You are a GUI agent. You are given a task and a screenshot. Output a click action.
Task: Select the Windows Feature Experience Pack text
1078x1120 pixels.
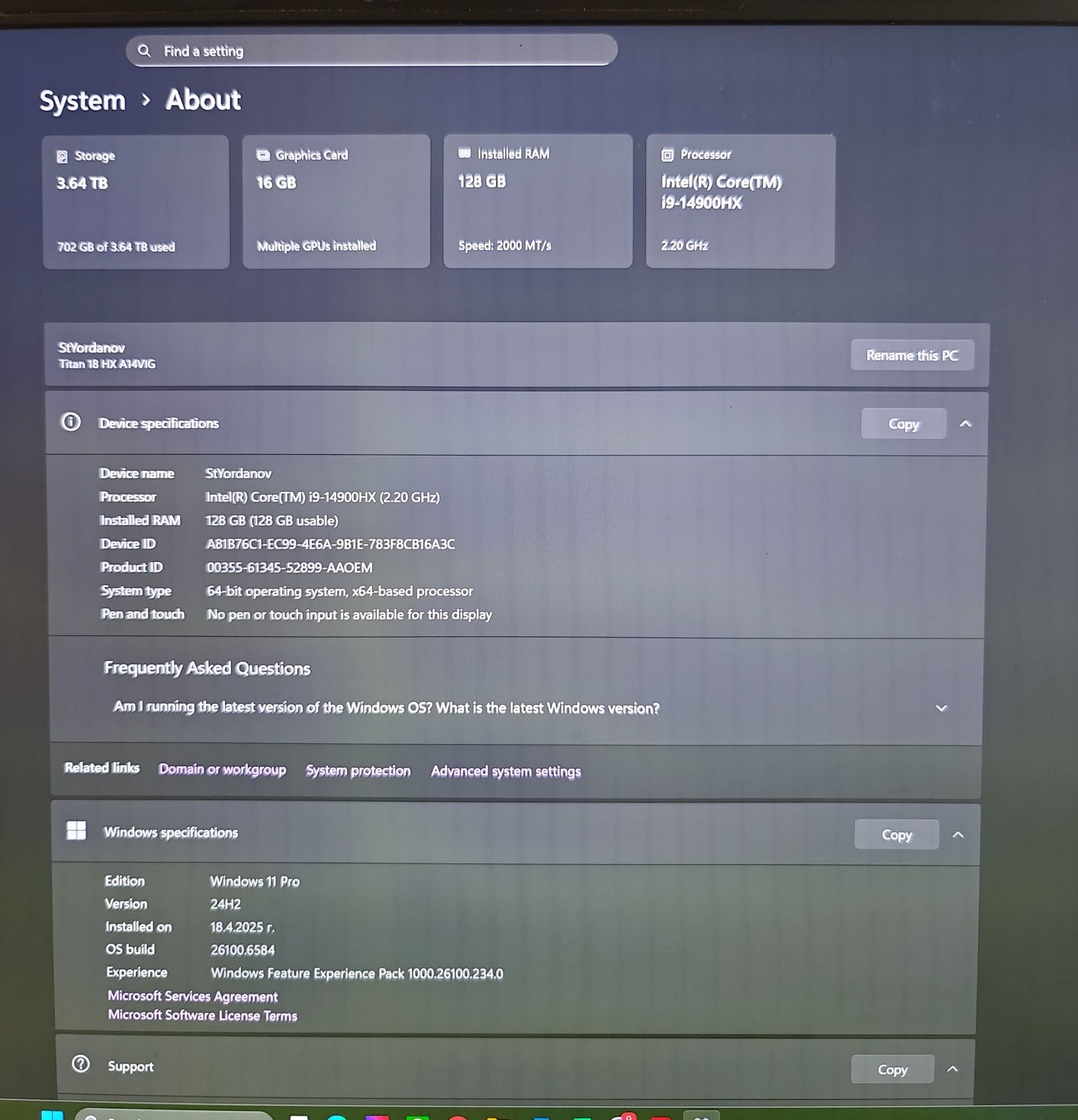click(x=357, y=974)
